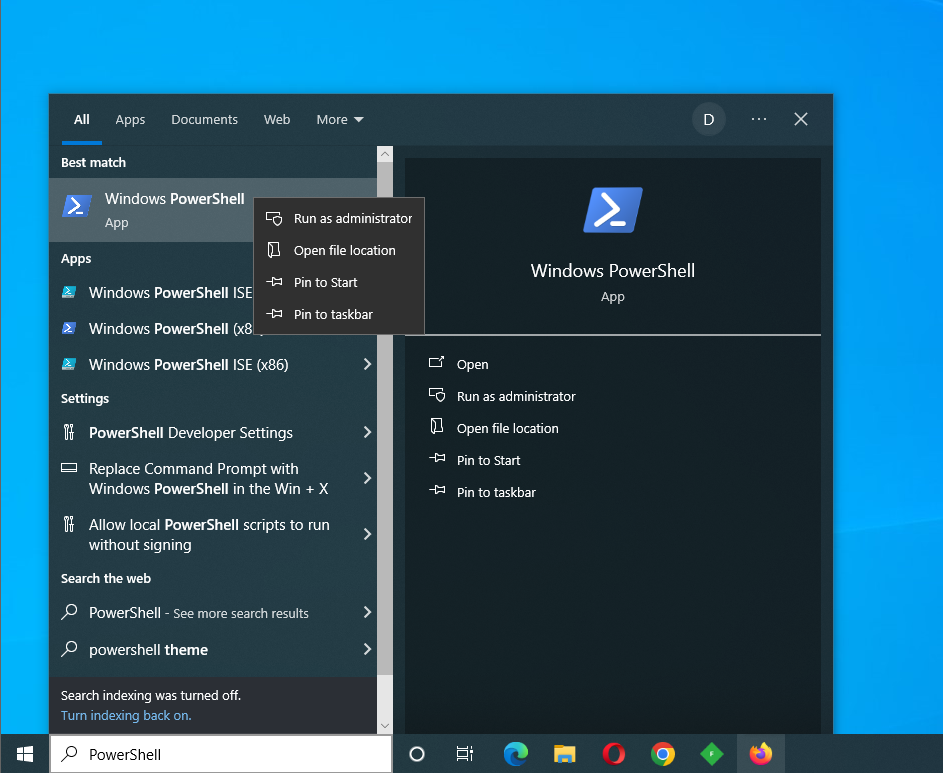
Task: Open the D user account avatar
Action: tap(708, 119)
